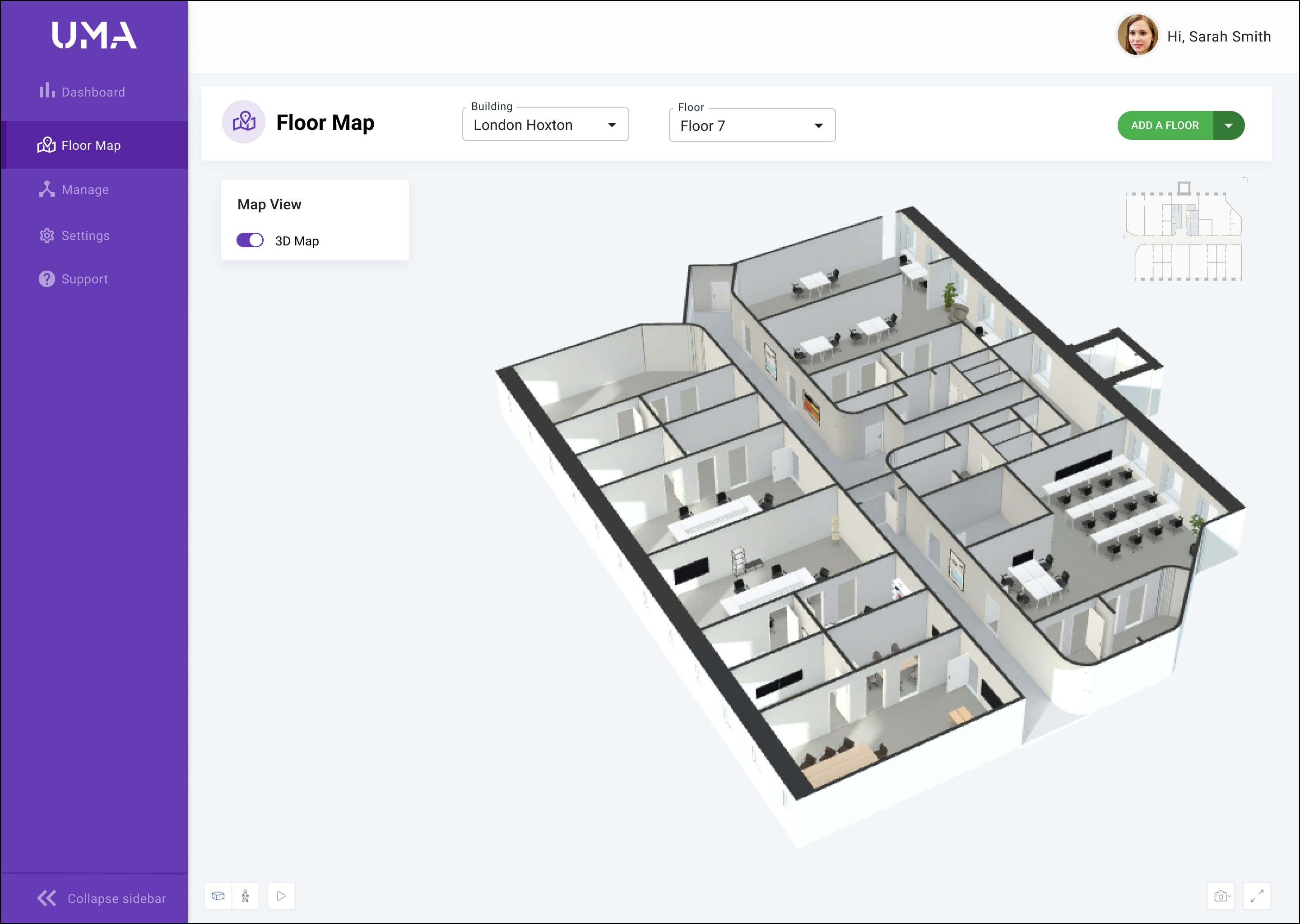
Task: Switch to the 3D dollhouse view icon
Action: click(218, 896)
